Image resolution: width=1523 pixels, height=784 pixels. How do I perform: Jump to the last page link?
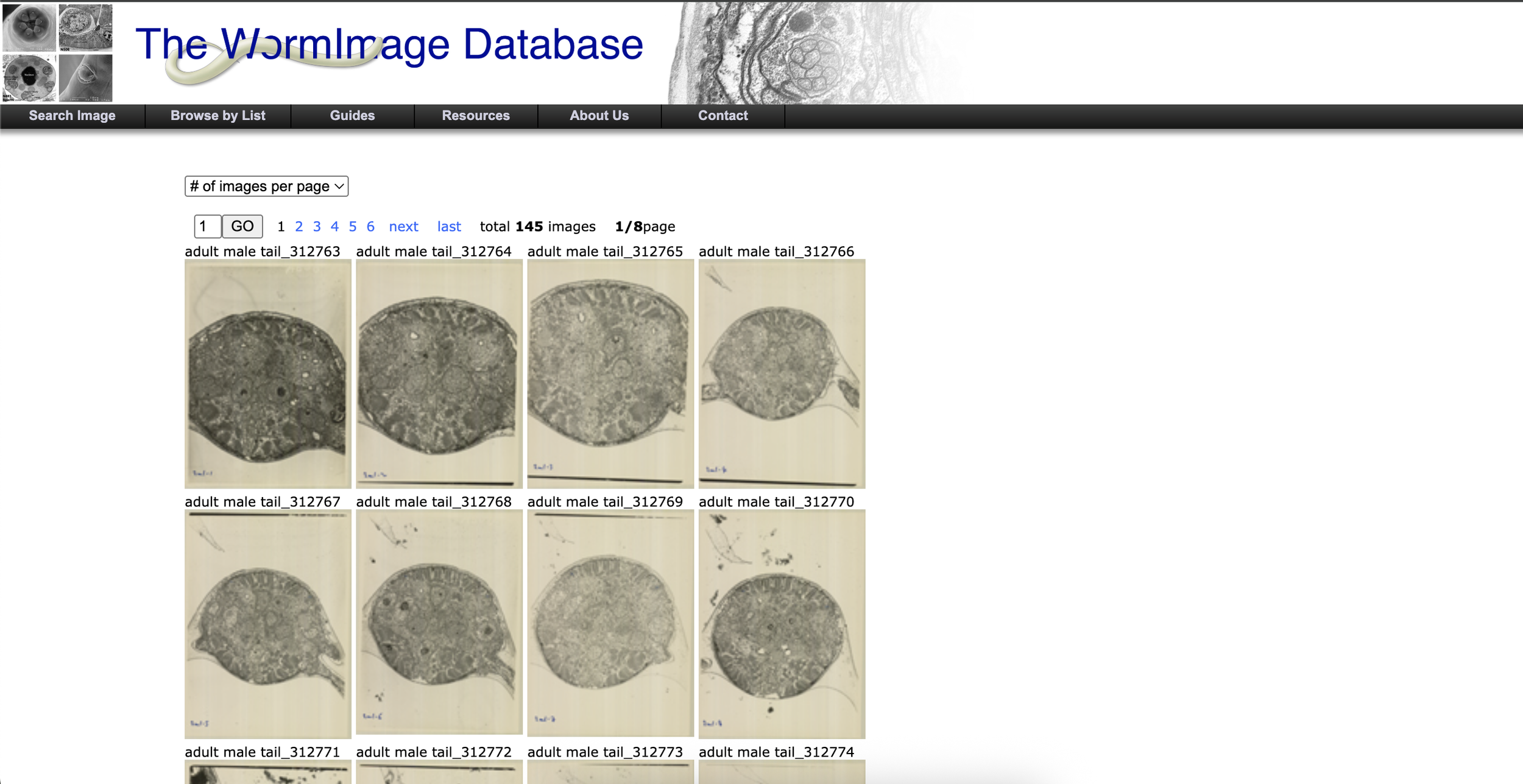tap(449, 227)
